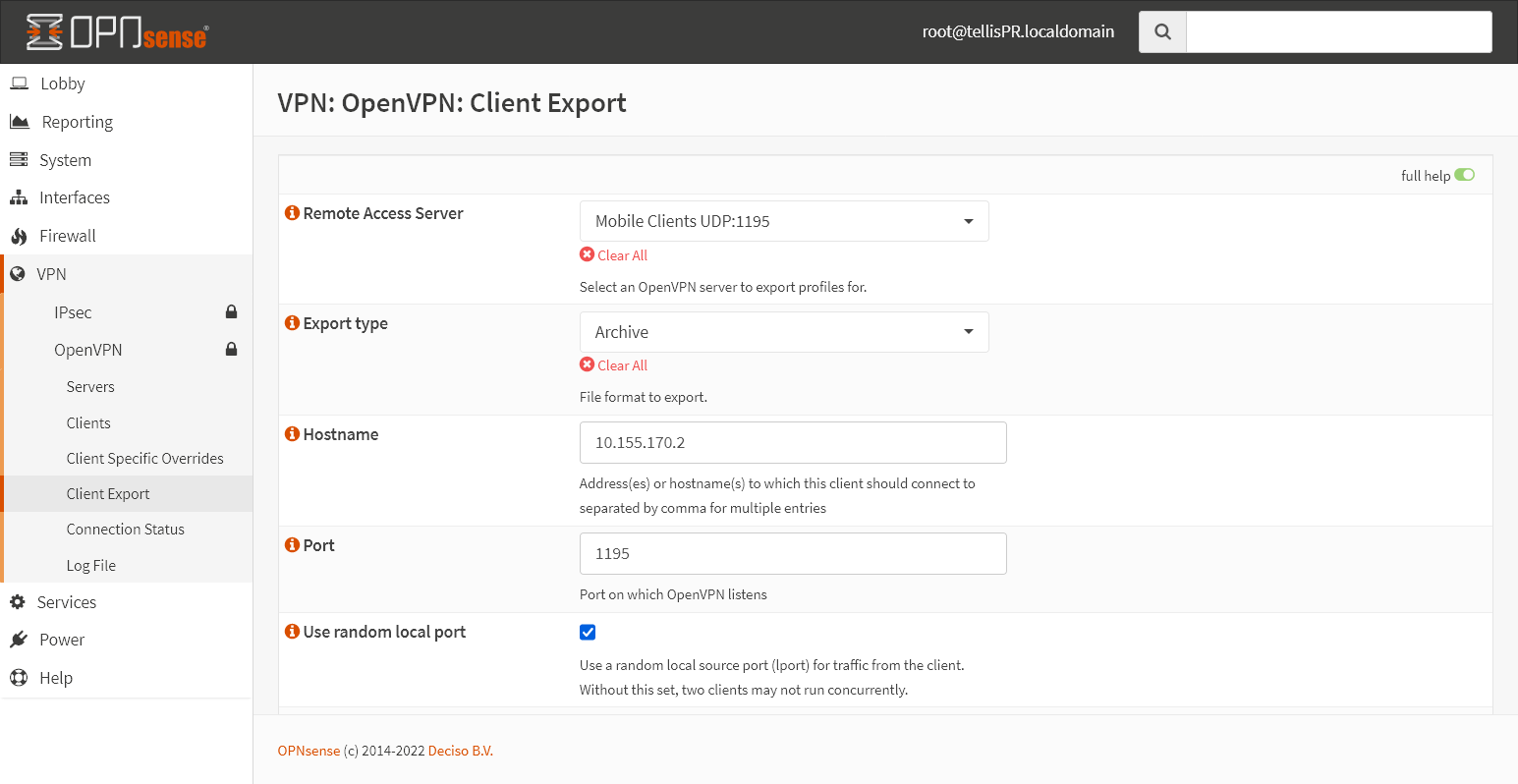Click inside the Hostname input field
The height and width of the screenshot is (784, 1518).
pyautogui.click(x=792, y=442)
